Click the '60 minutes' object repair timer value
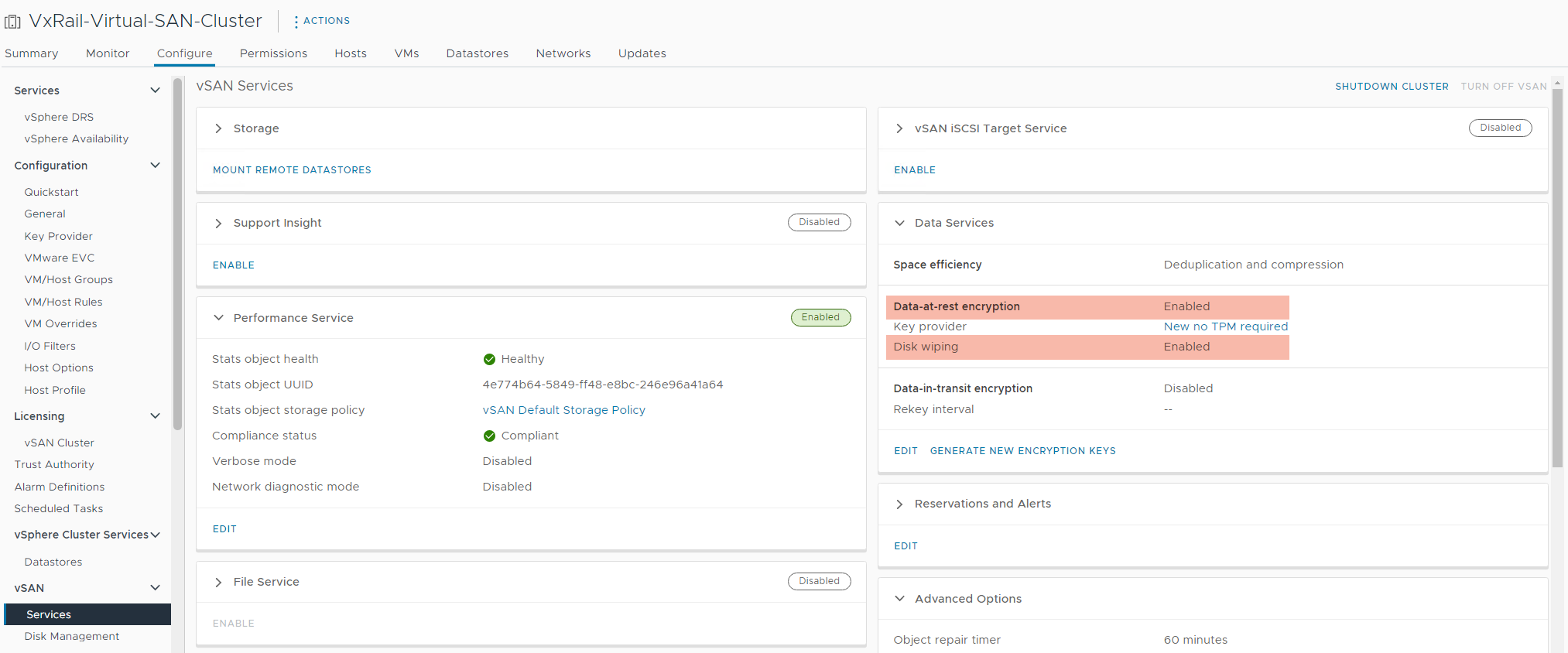 pos(1196,640)
